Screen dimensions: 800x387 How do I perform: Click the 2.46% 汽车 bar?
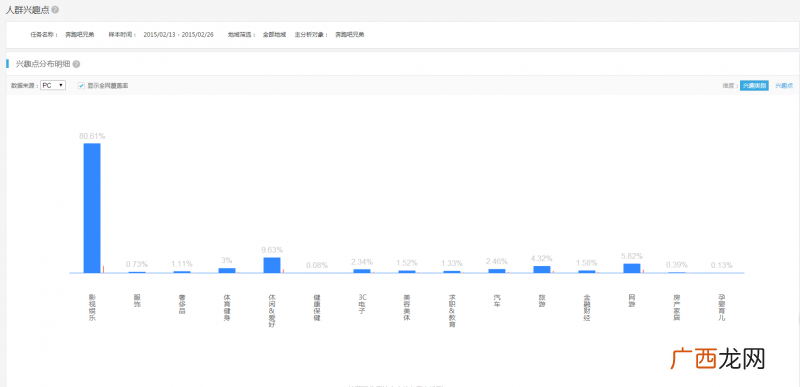[497, 271]
